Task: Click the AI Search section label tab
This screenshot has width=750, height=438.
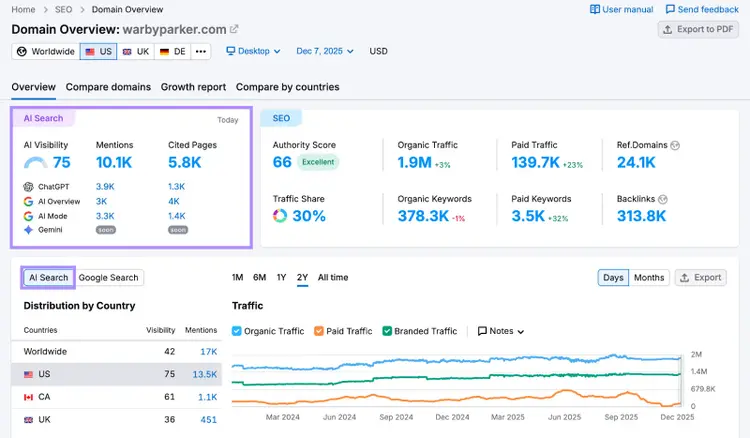Action: (43, 118)
